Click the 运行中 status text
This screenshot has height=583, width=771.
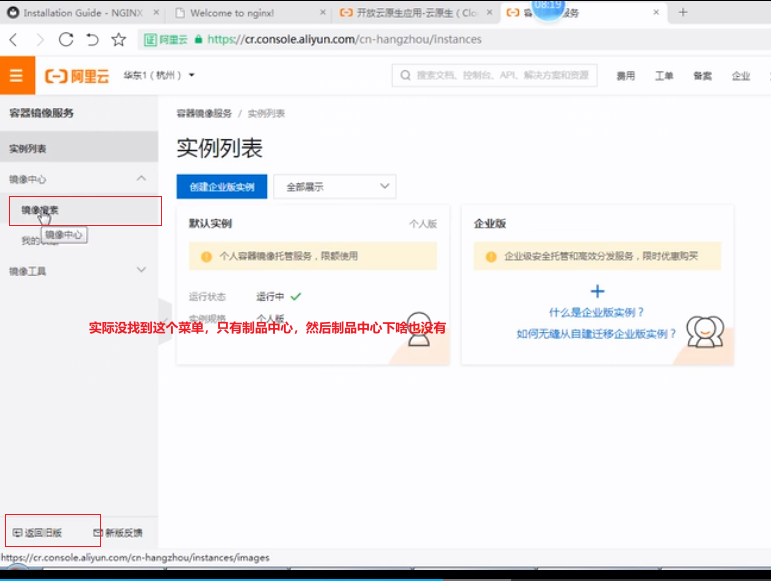270,296
